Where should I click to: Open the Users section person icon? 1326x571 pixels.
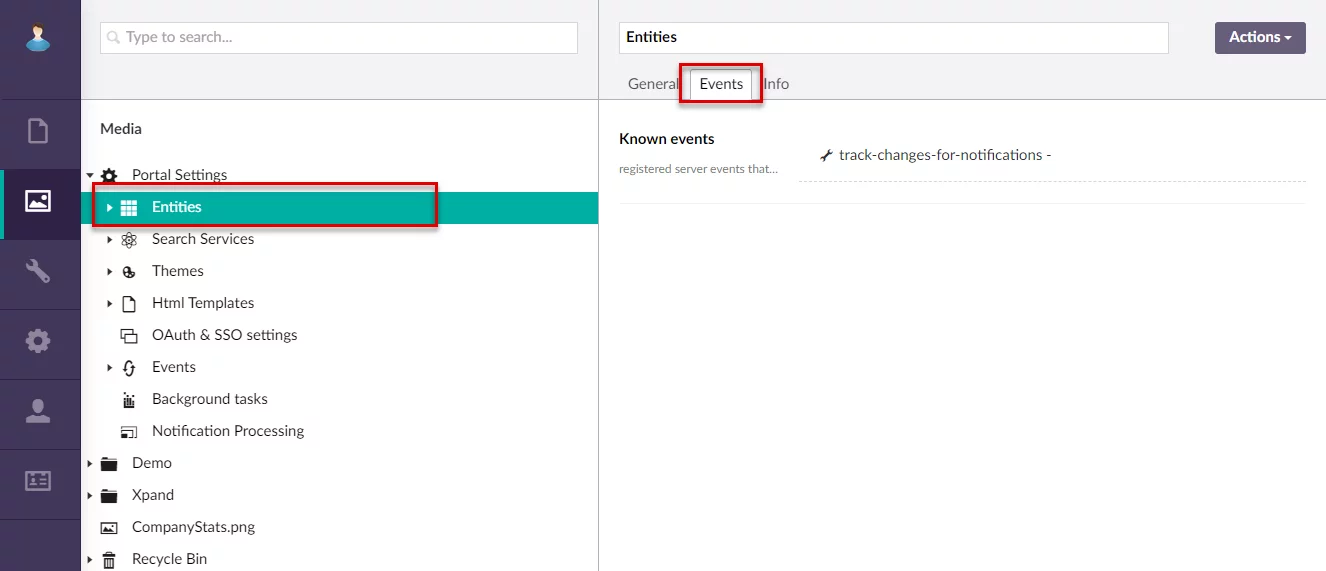coord(38,411)
